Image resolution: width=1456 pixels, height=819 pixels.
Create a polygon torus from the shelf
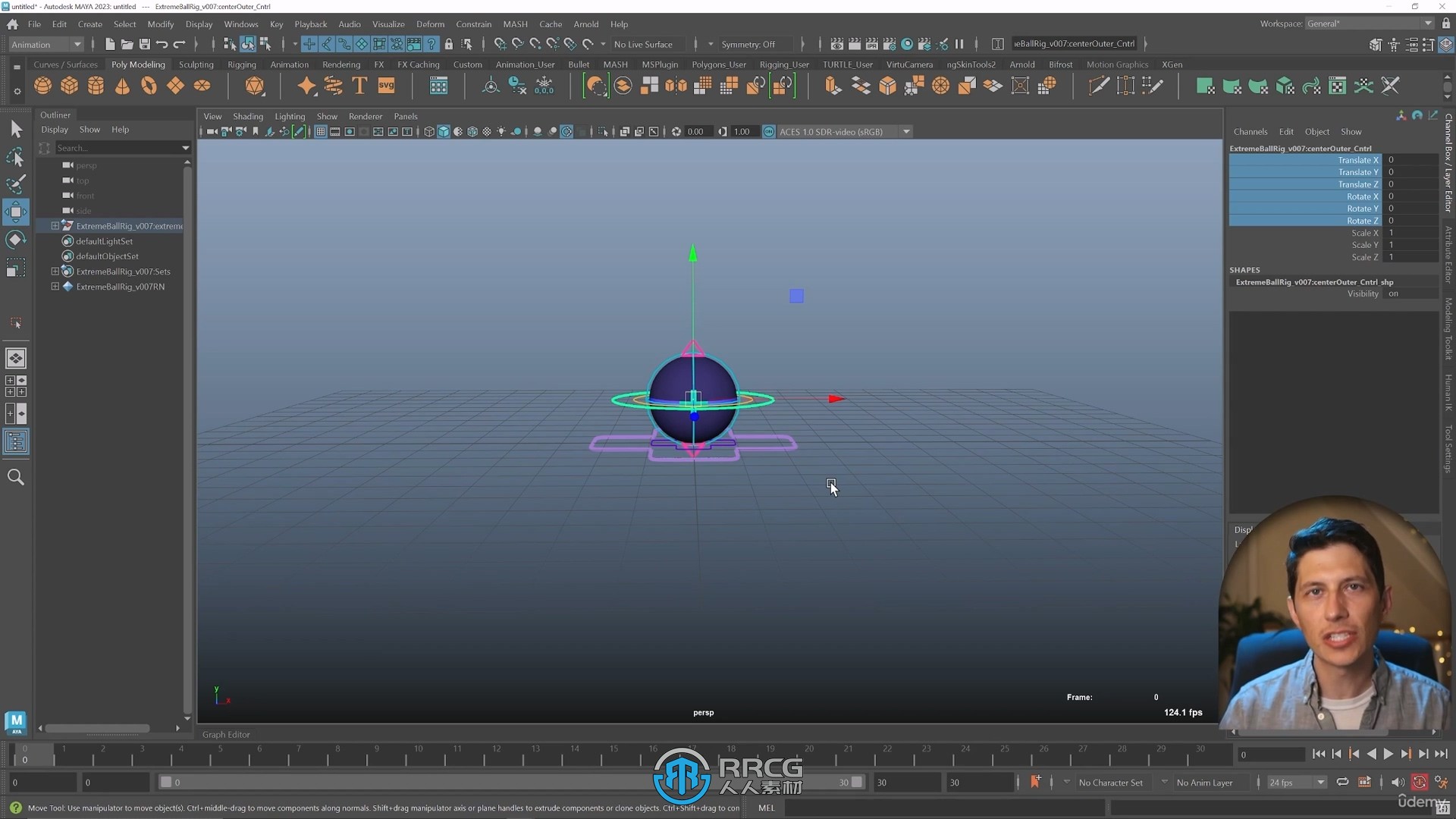coord(149,86)
